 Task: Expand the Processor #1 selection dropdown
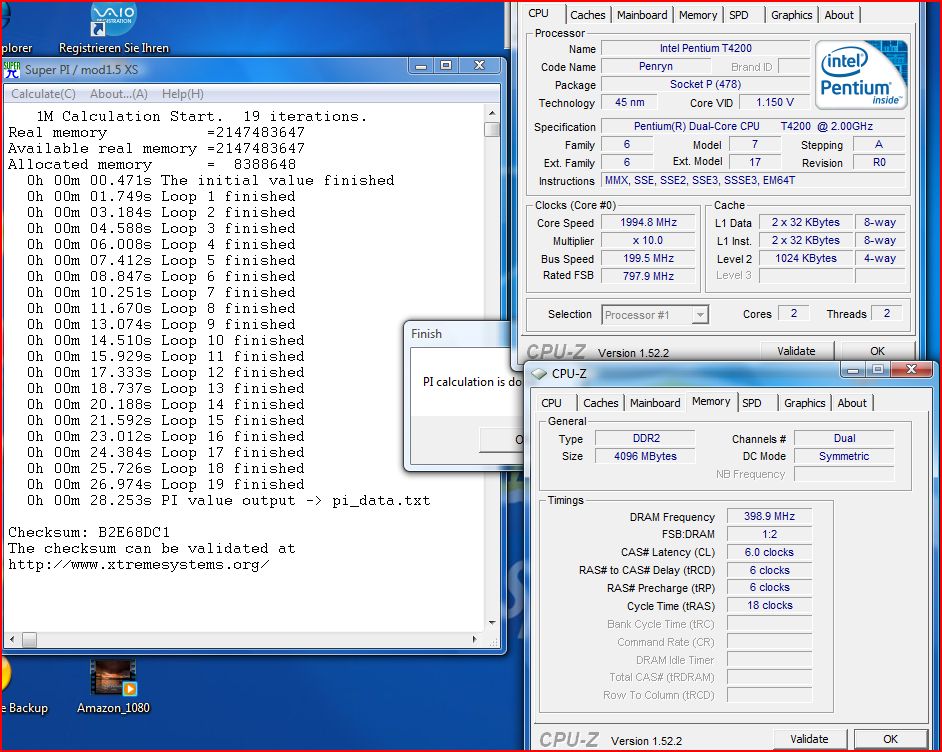[x=700, y=315]
